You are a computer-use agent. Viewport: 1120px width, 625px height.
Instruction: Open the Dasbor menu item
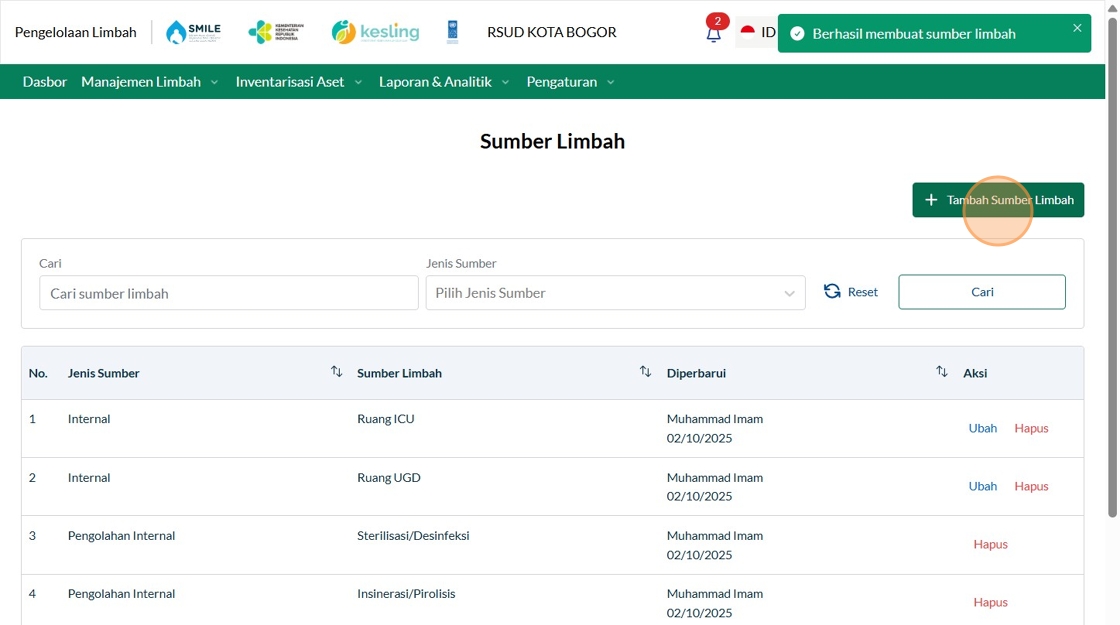(44, 81)
